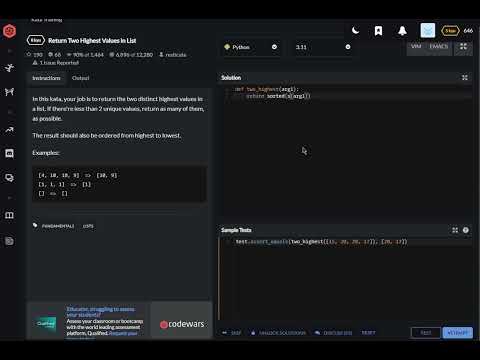The width and height of the screenshot is (480, 360).
Task: Open the Docs book sidebar icon
Action: (x=9, y=215)
